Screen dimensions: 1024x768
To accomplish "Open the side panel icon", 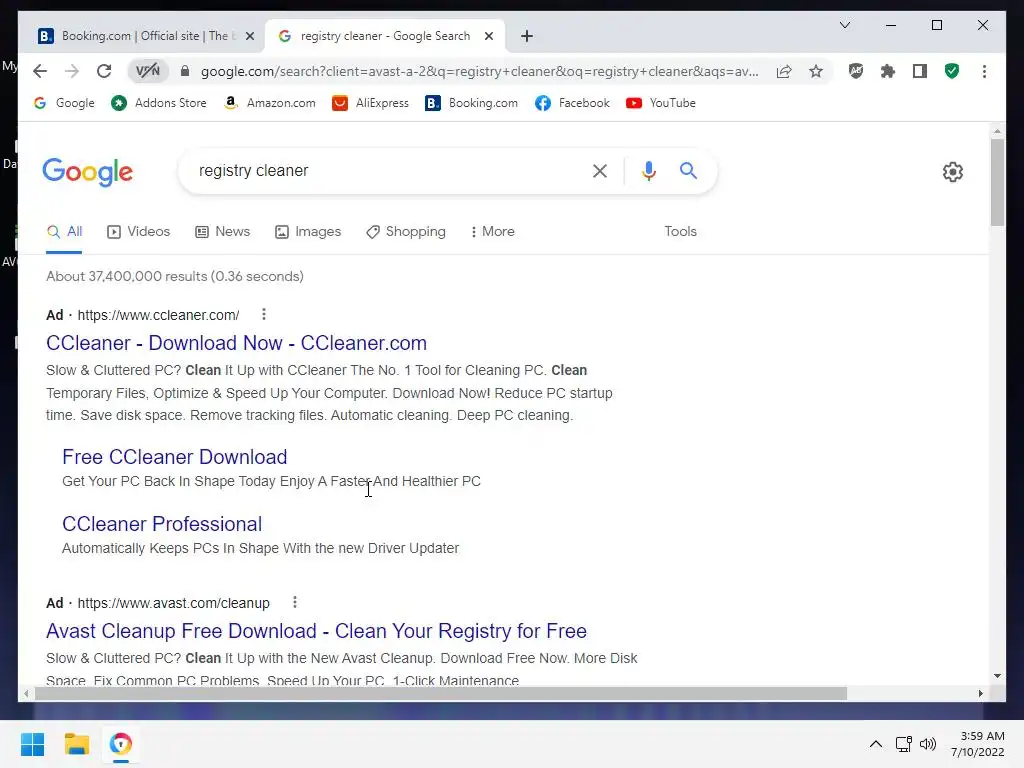I will pyautogui.click(x=920, y=71).
